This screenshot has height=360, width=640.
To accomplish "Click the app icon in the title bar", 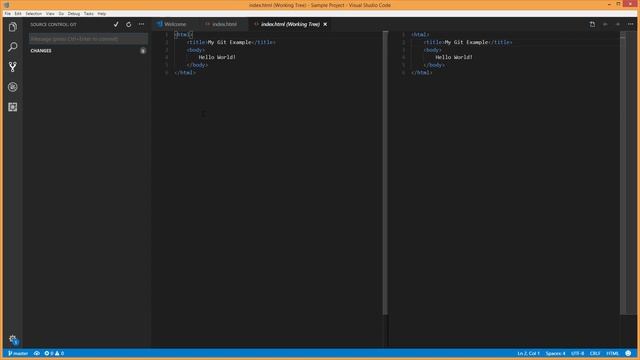I will click(x=7, y=5).
